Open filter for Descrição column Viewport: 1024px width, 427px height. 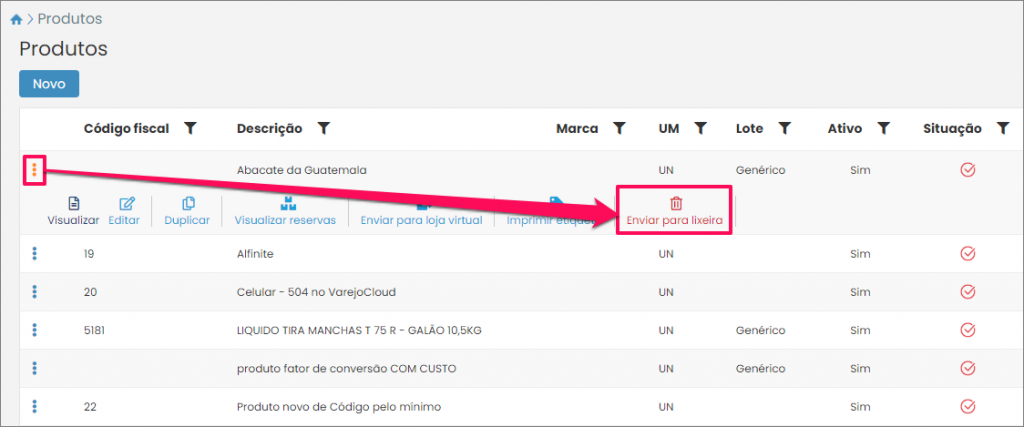click(x=323, y=128)
